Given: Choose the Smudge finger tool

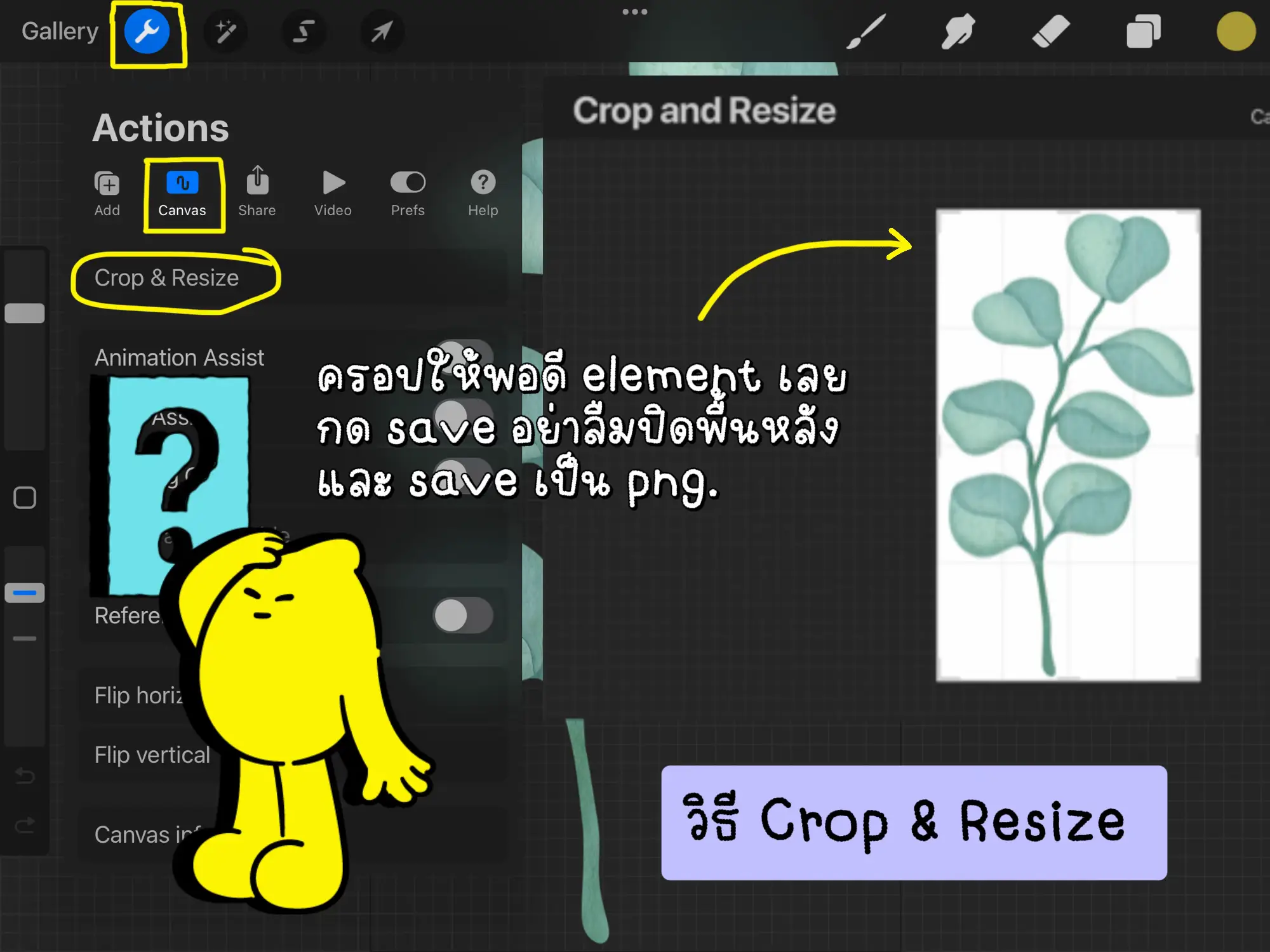Looking at the screenshot, I should pyautogui.click(x=958, y=32).
